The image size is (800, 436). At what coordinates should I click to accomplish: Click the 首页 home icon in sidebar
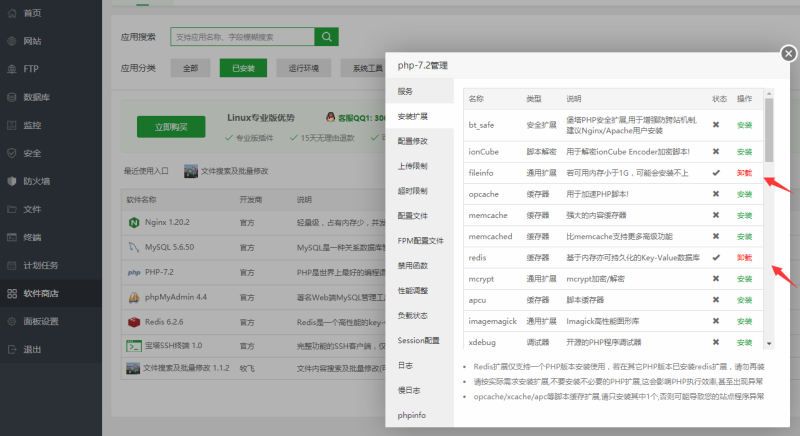click(x=12, y=13)
